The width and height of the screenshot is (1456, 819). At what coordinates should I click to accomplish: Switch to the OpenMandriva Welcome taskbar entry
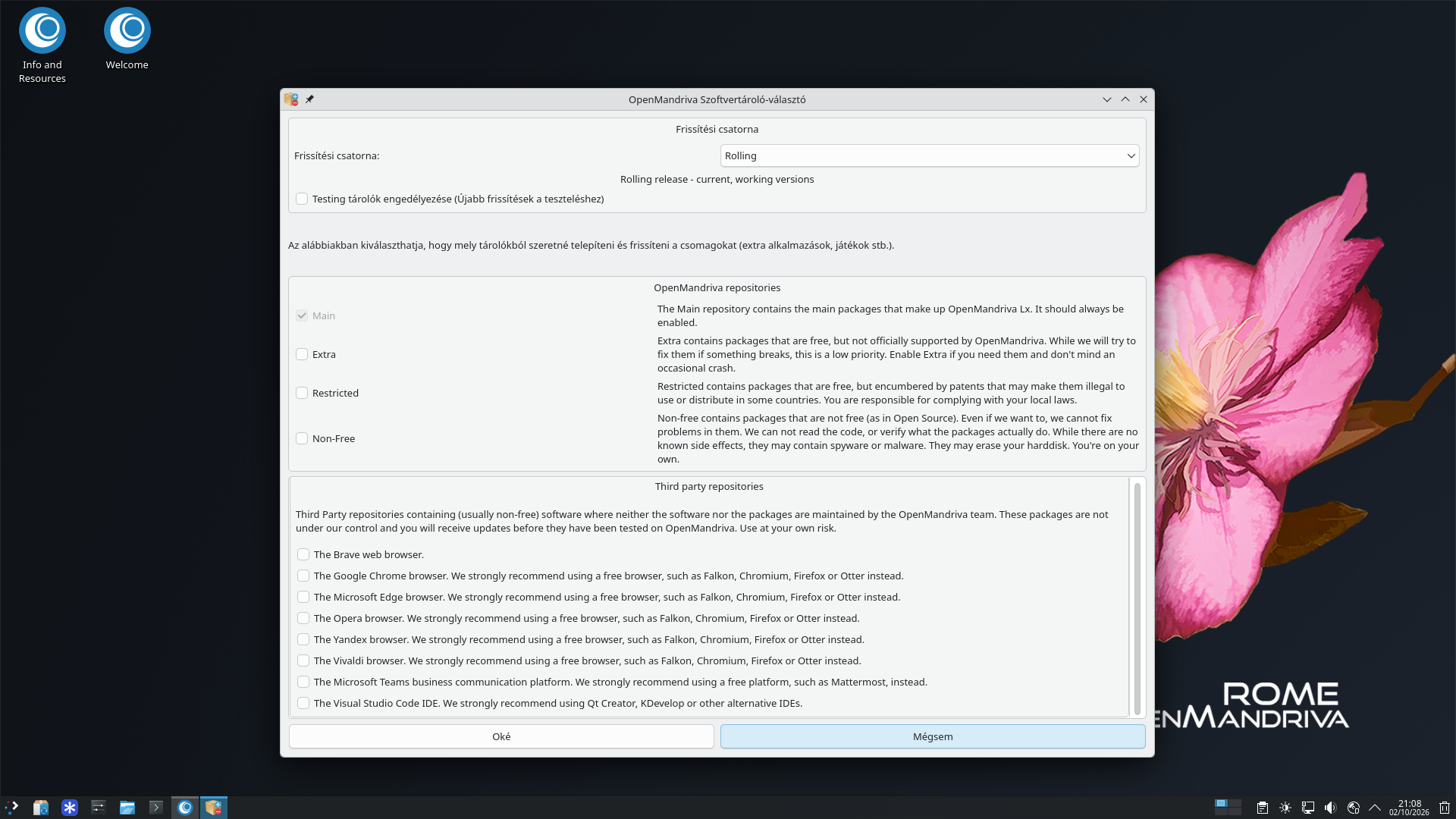(185, 808)
